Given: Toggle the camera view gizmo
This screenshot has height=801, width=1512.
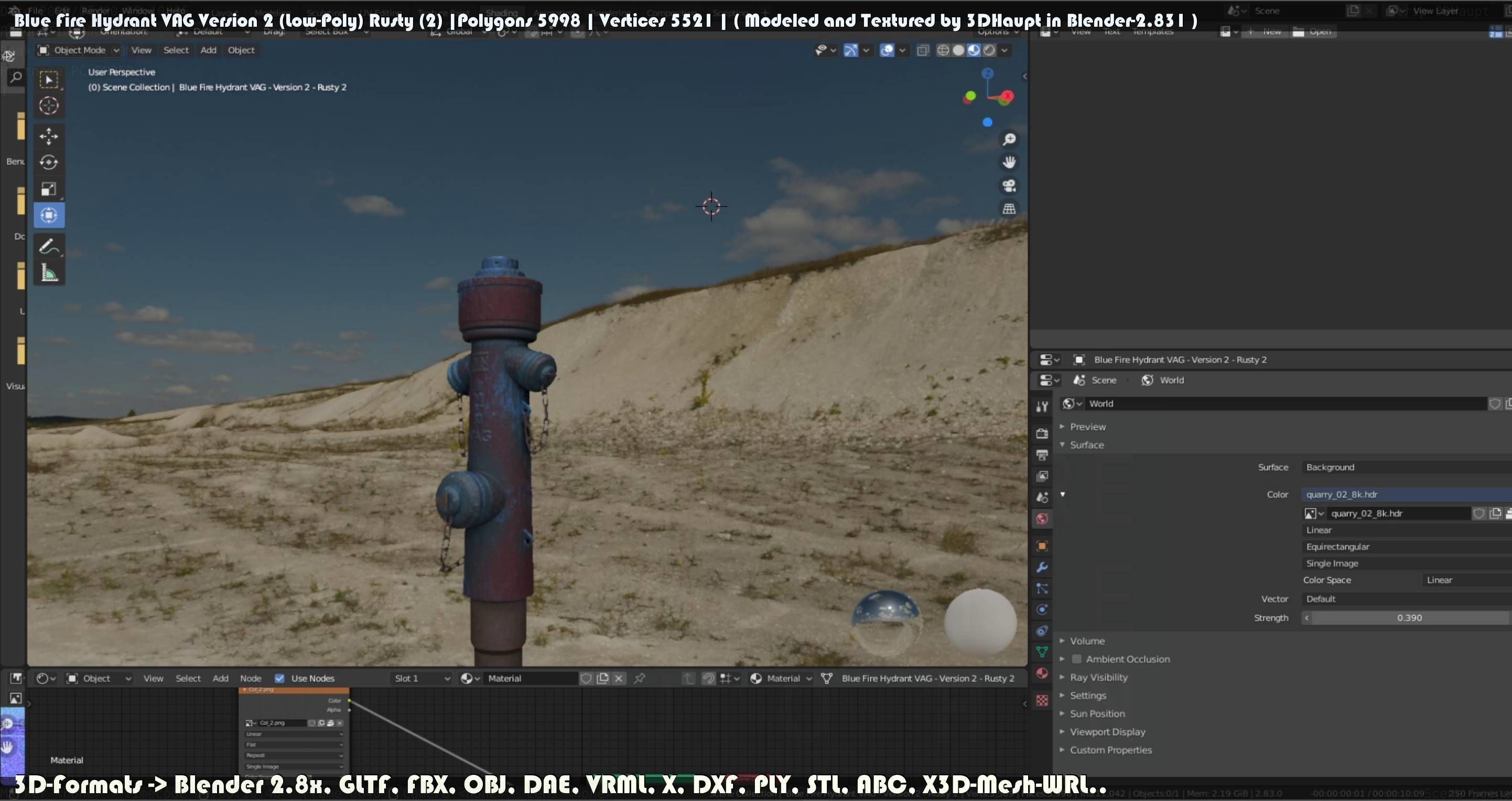Looking at the screenshot, I should 1009,186.
